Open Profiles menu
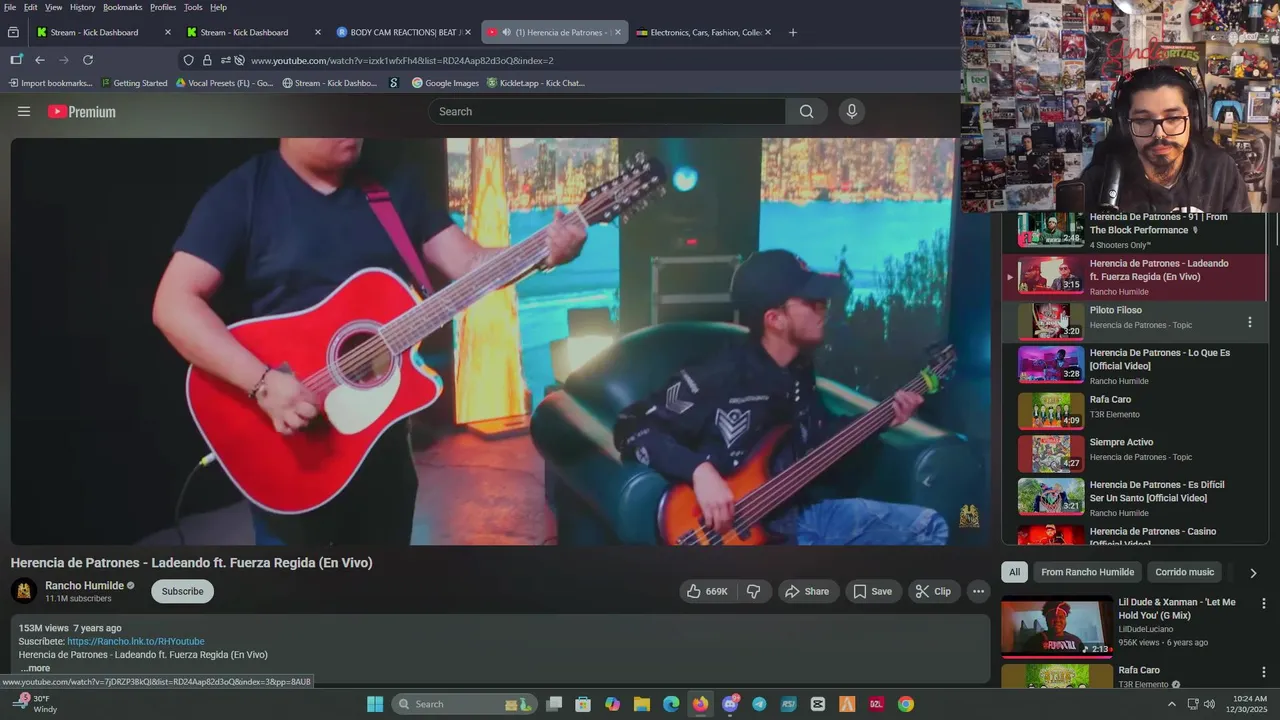 coord(163,7)
